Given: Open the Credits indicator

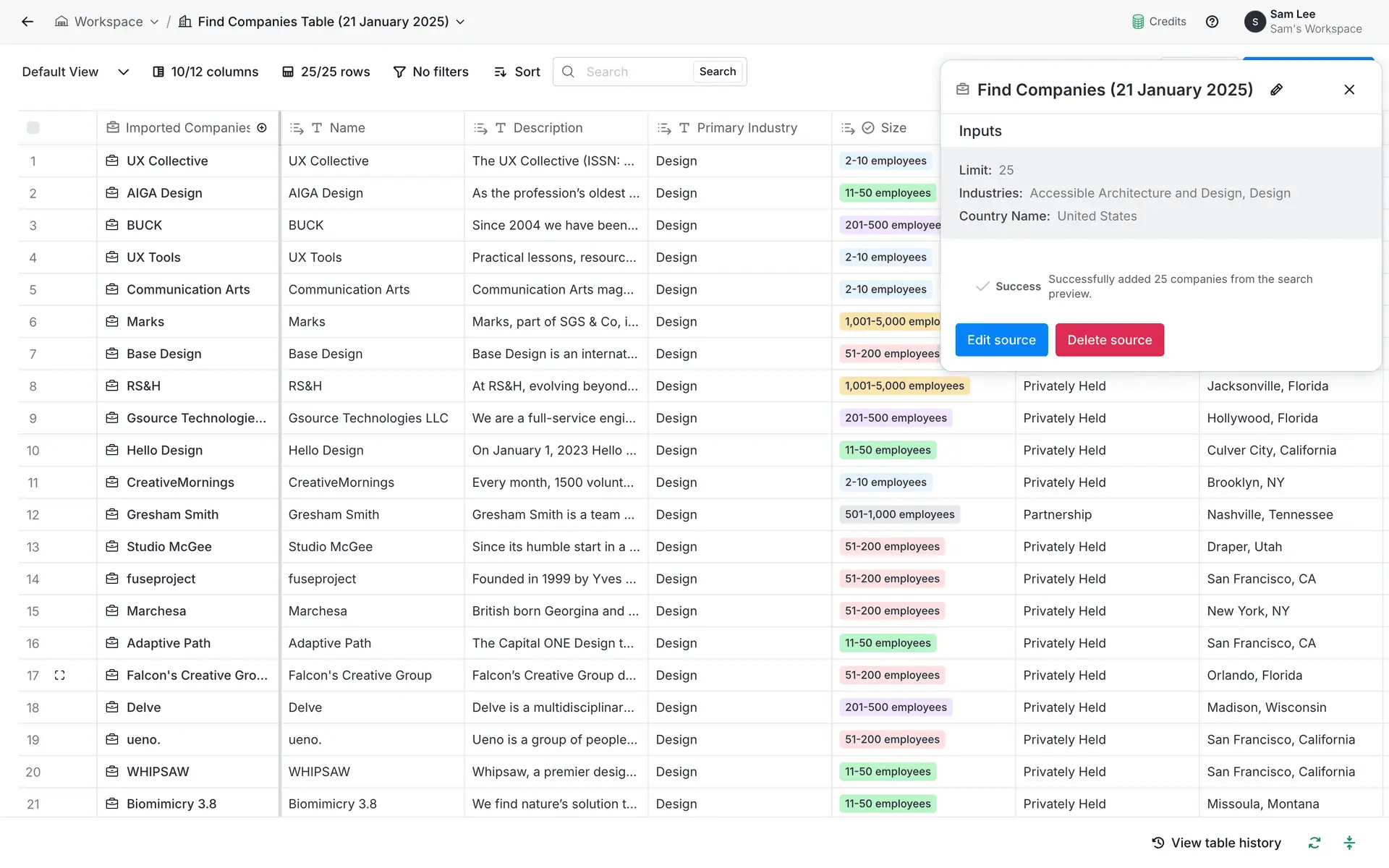Looking at the screenshot, I should [1159, 22].
